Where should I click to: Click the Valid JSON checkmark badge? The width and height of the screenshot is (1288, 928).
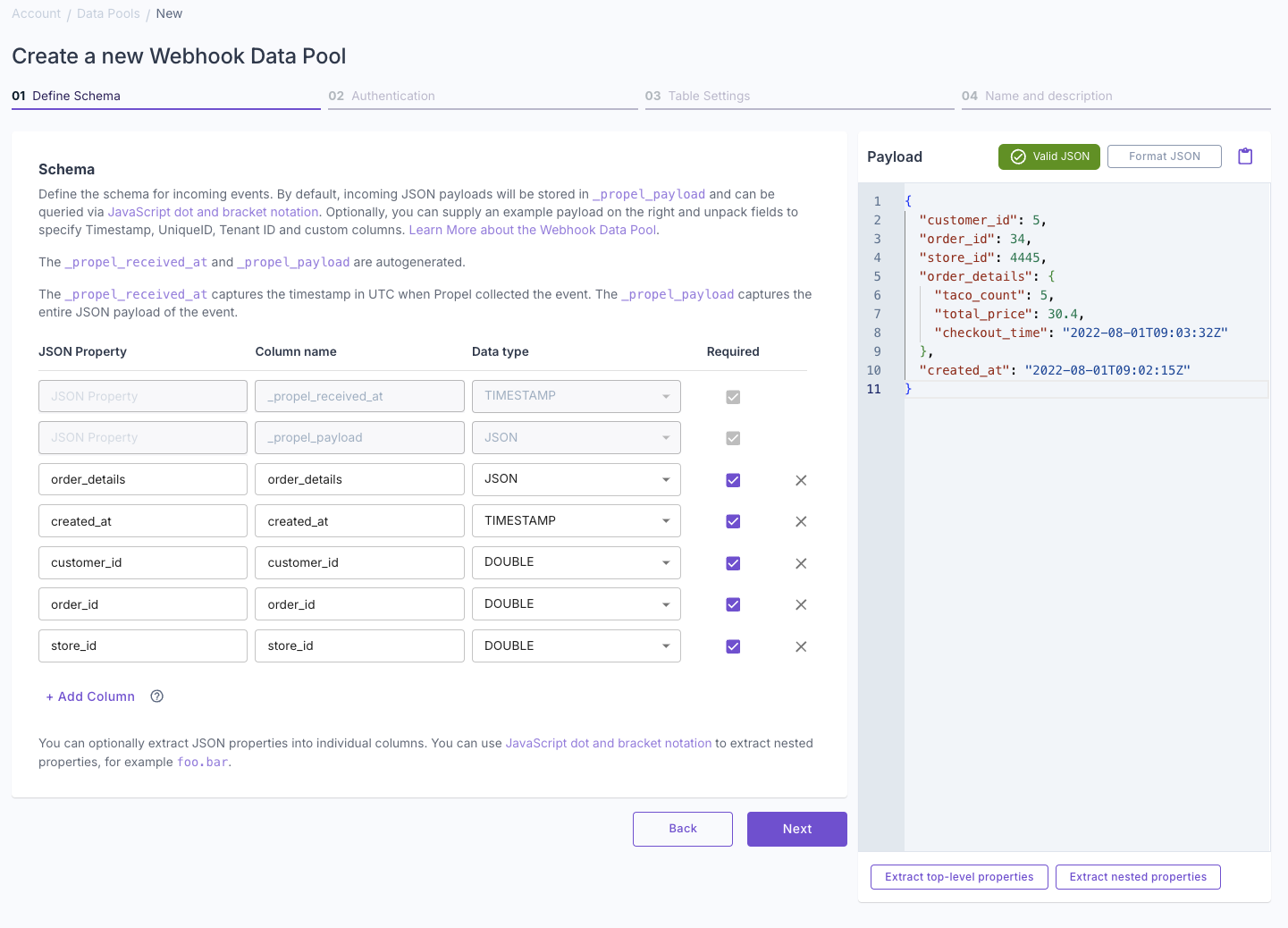pos(1048,156)
